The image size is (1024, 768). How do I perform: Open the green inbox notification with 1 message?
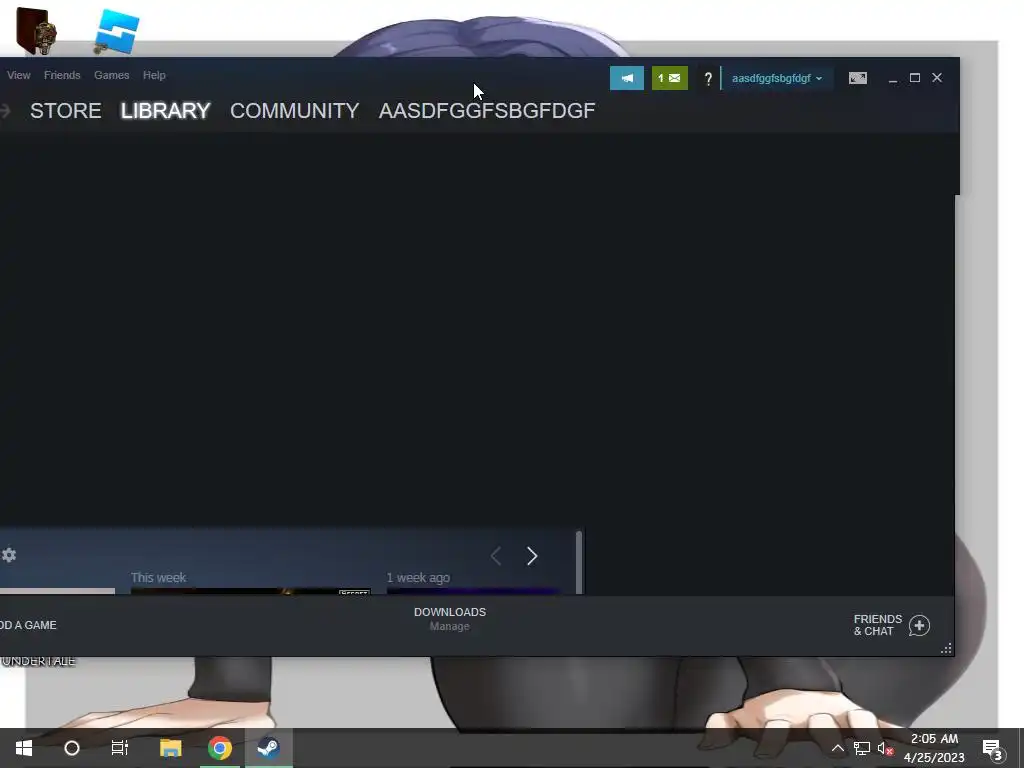click(x=669, y=78)
